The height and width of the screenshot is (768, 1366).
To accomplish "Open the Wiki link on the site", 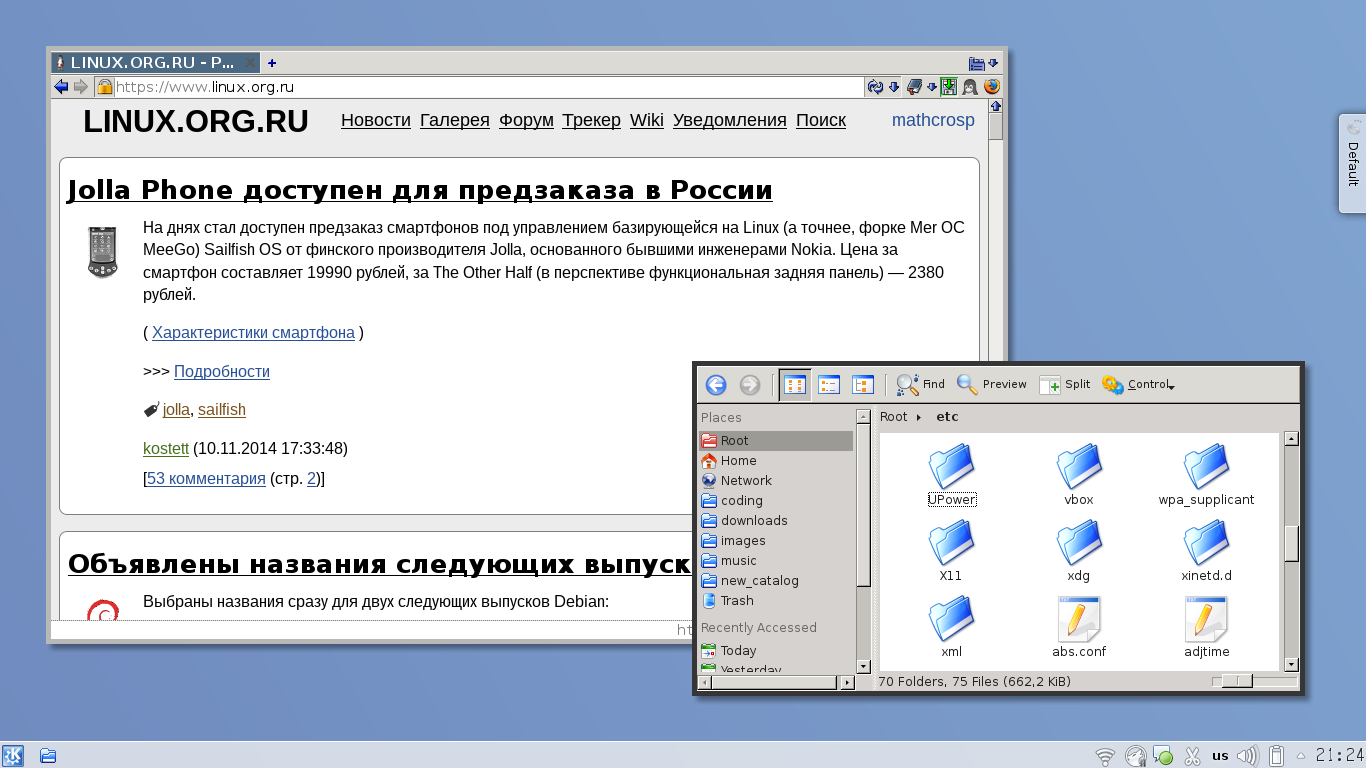I will coord(647,121).
